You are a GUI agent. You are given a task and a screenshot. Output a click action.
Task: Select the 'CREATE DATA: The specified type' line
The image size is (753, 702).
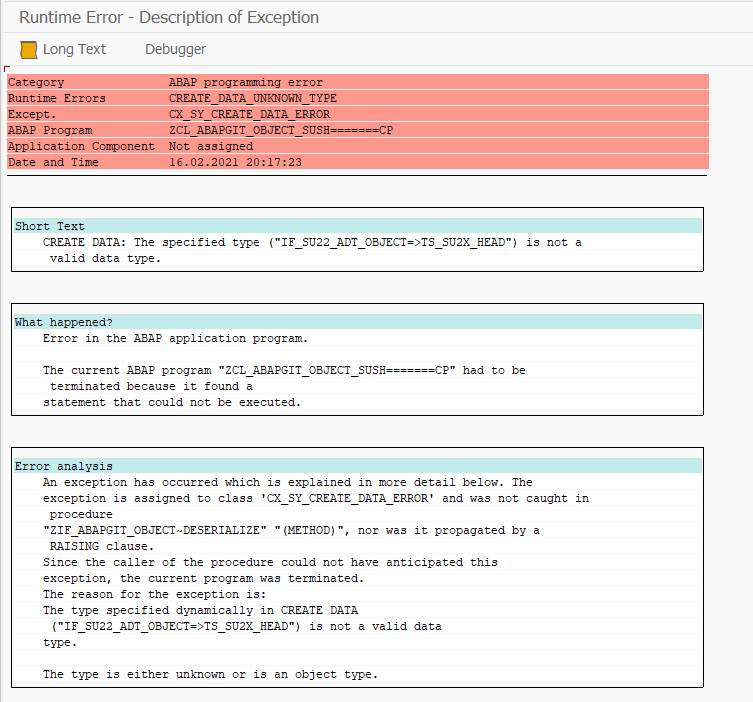click(x=312, y=242)
